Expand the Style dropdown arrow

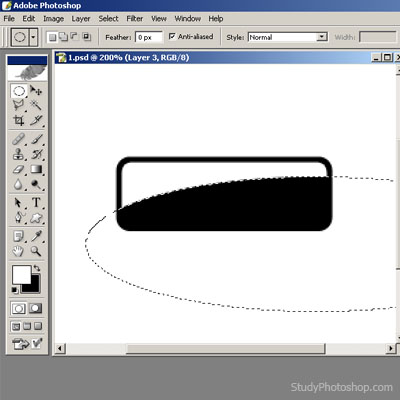tap(322, 37)
